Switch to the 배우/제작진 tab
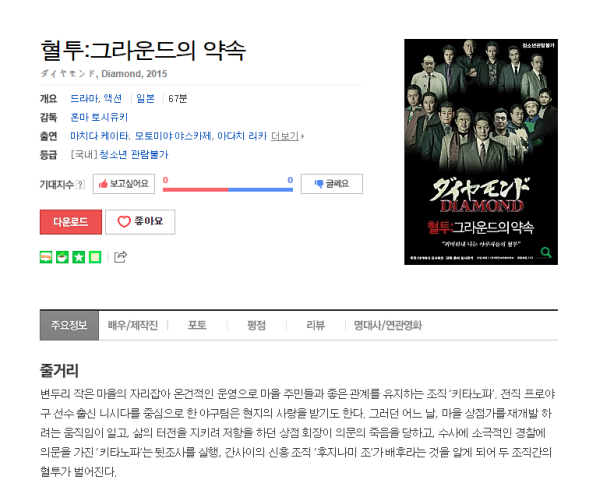Viewport: 600px width, 483px height. click(x=132, y=325)
